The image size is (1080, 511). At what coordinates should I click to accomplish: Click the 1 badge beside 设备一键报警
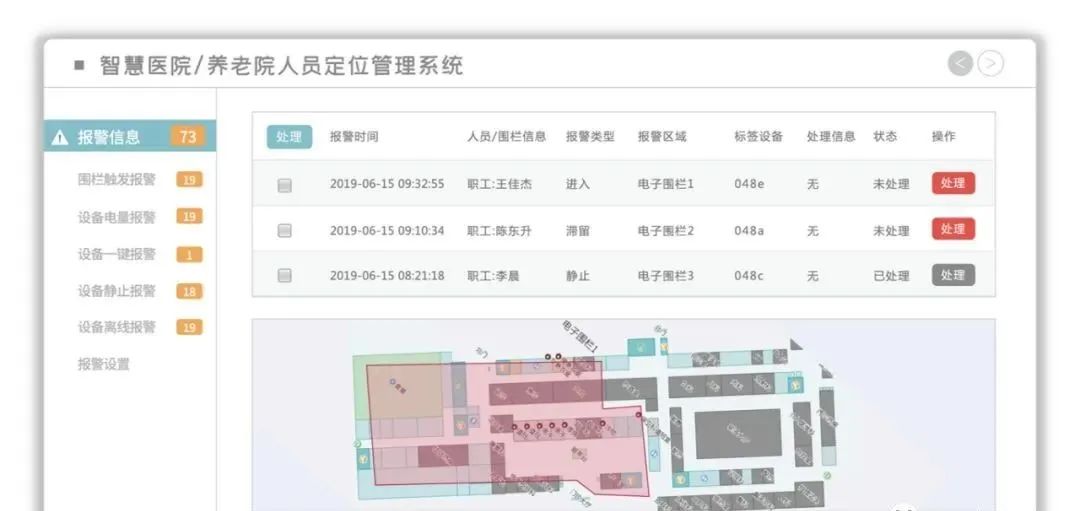pos(189,255)
